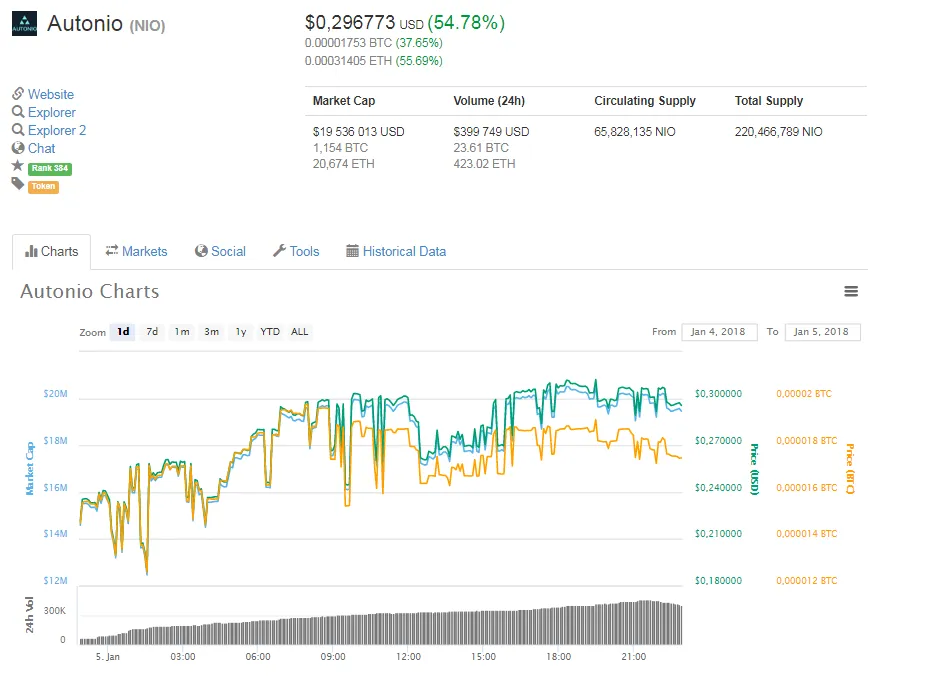
Task: Click the 220,466,789 NIO total value
Action: click(x=779, y=131)
